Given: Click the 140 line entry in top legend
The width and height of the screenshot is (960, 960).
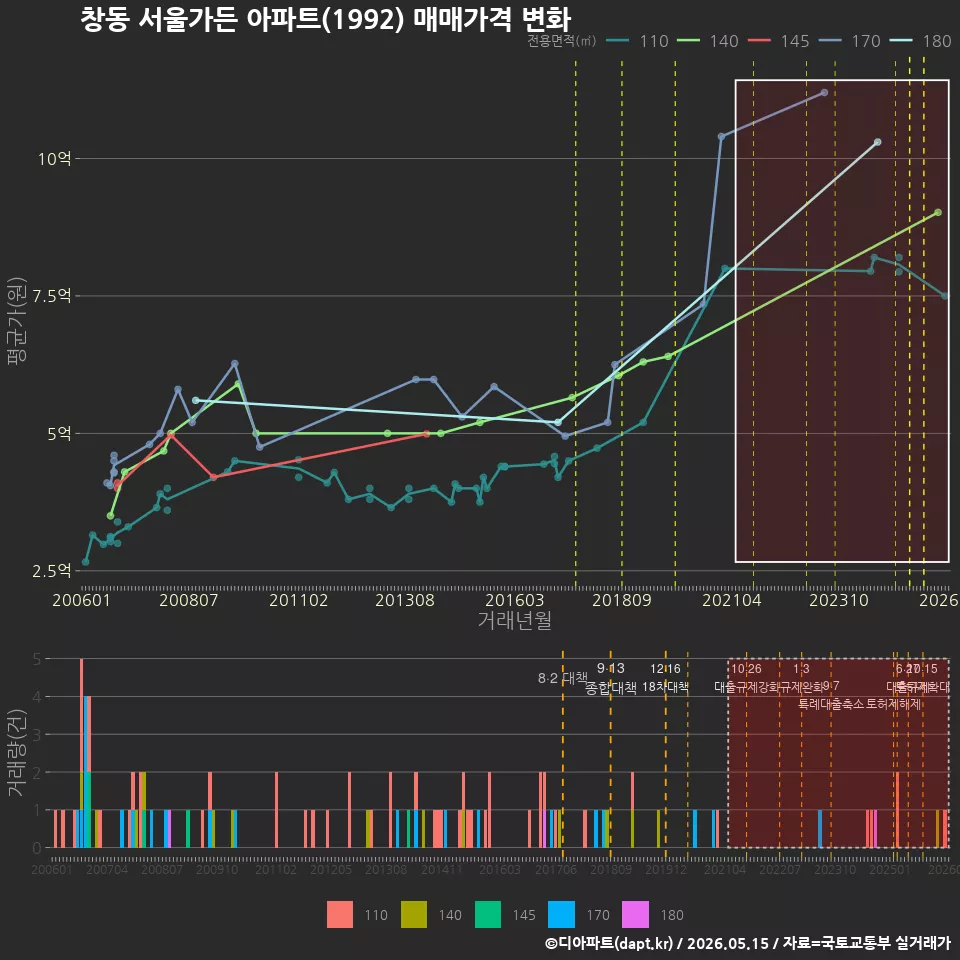Looking at the screenshot, I should tap(707, 41).
